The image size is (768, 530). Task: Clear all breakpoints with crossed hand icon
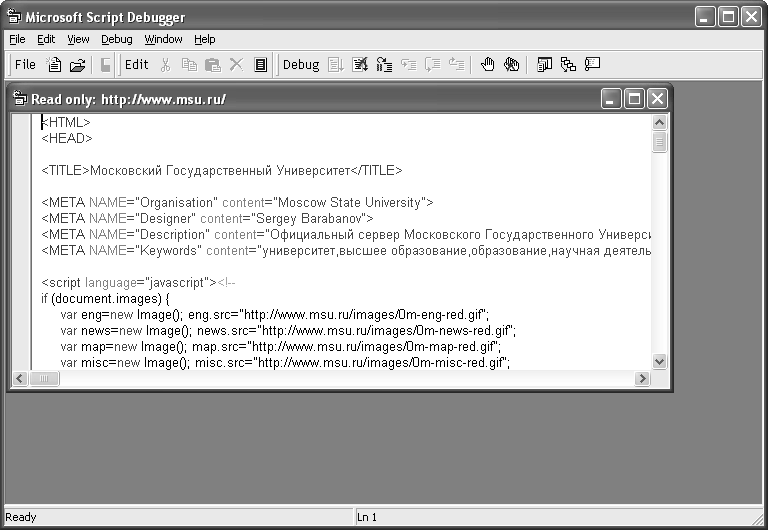pos(511,65)
